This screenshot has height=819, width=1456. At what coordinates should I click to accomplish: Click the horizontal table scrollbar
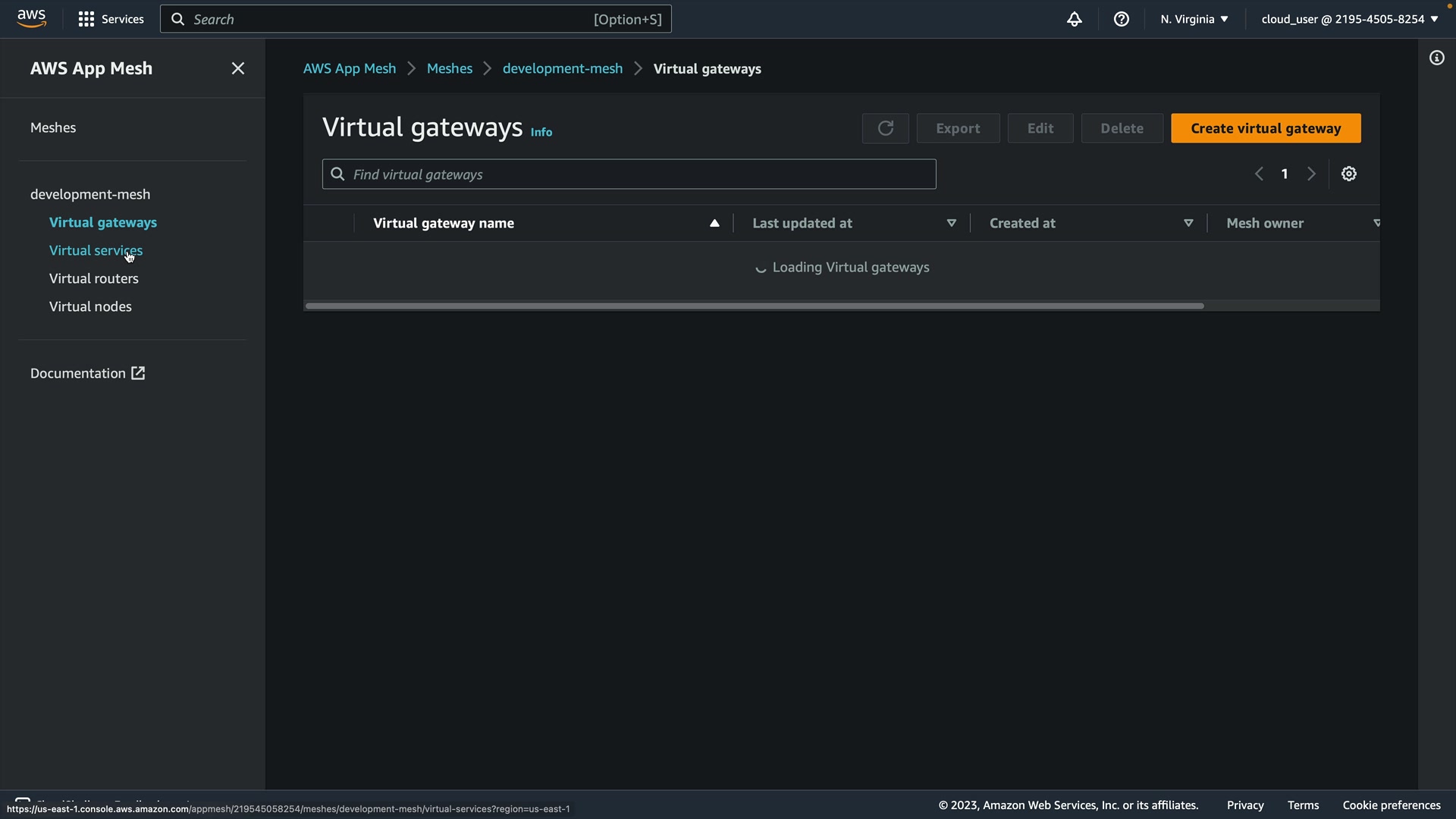point(754,306)
